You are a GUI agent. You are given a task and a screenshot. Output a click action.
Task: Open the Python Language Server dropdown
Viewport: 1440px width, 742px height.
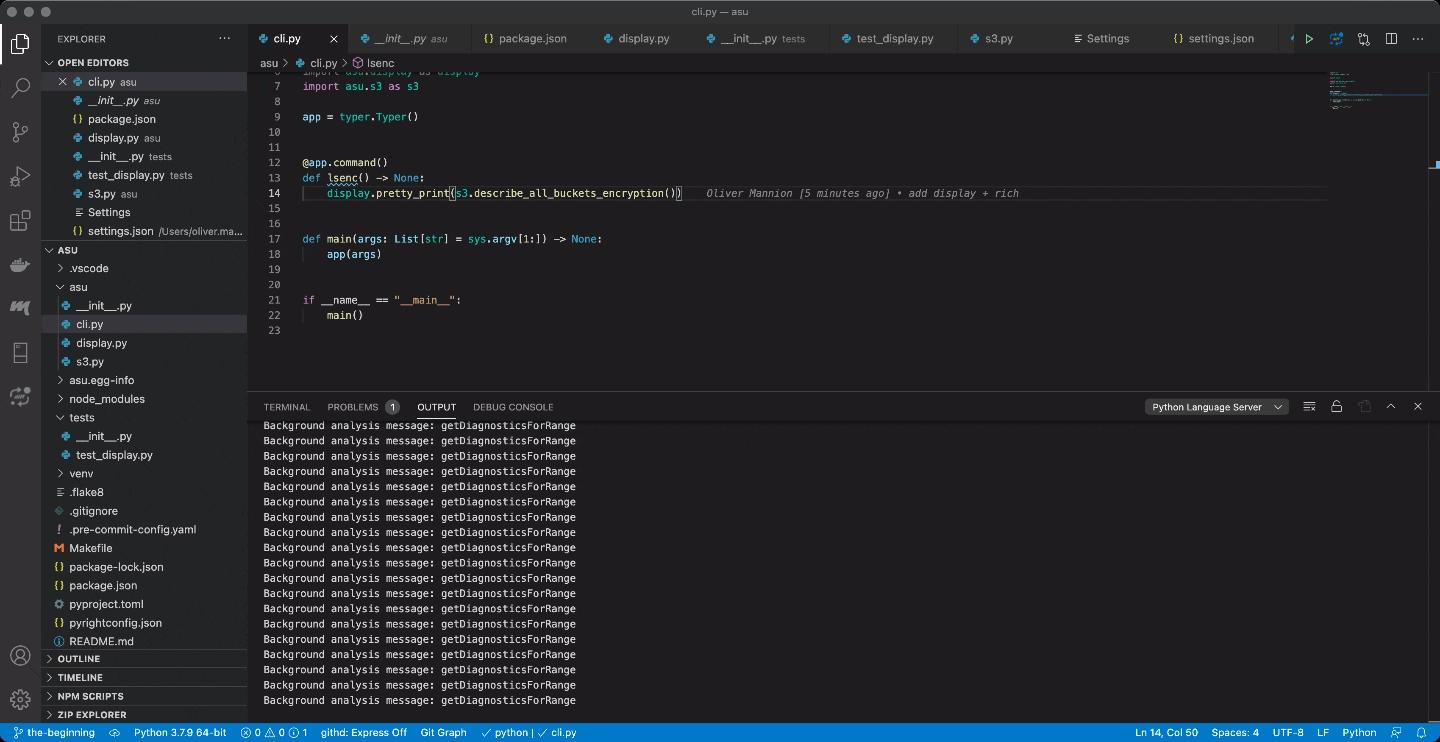[1216, 406]
